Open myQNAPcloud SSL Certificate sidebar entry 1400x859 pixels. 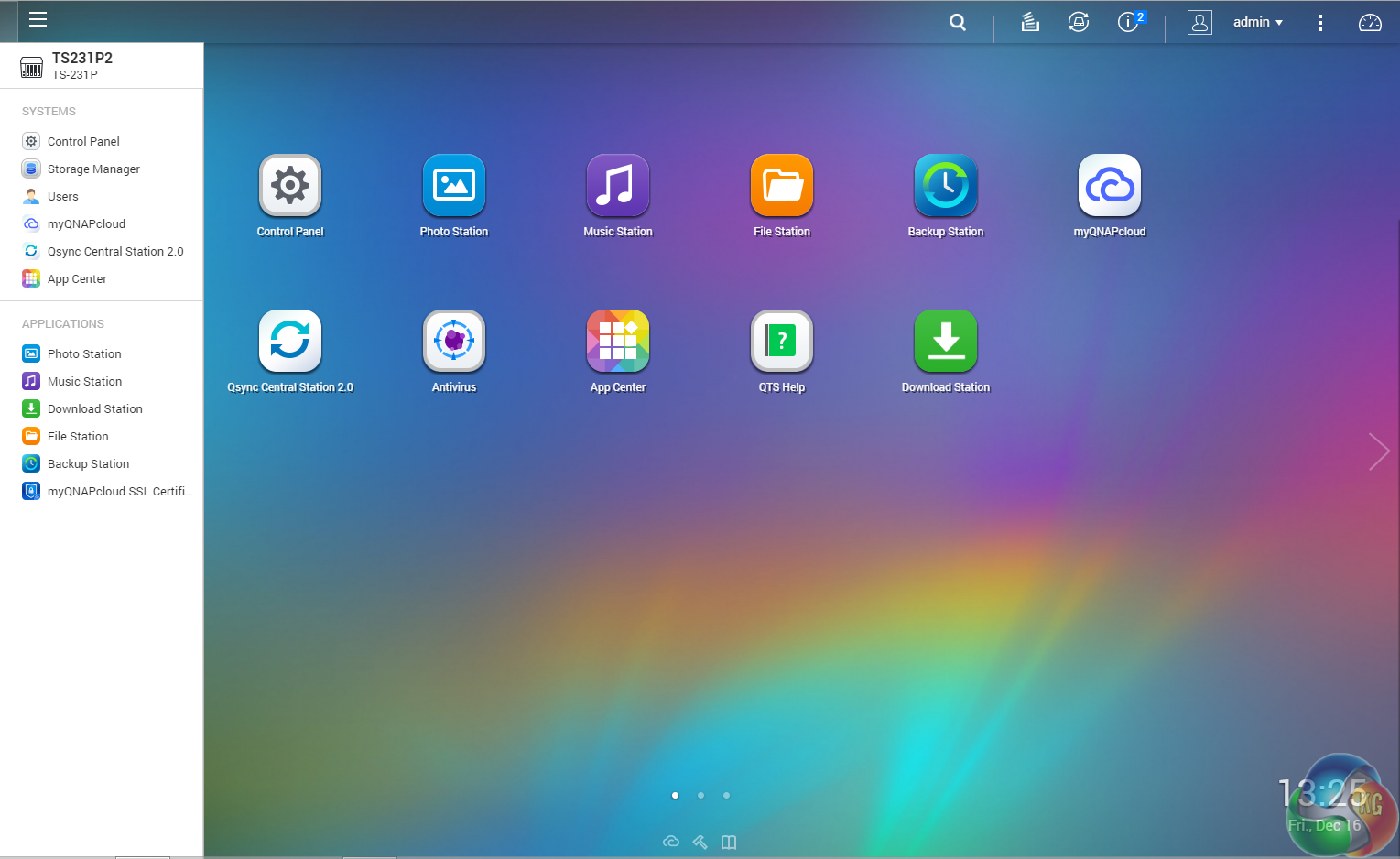tap(119, 492)
